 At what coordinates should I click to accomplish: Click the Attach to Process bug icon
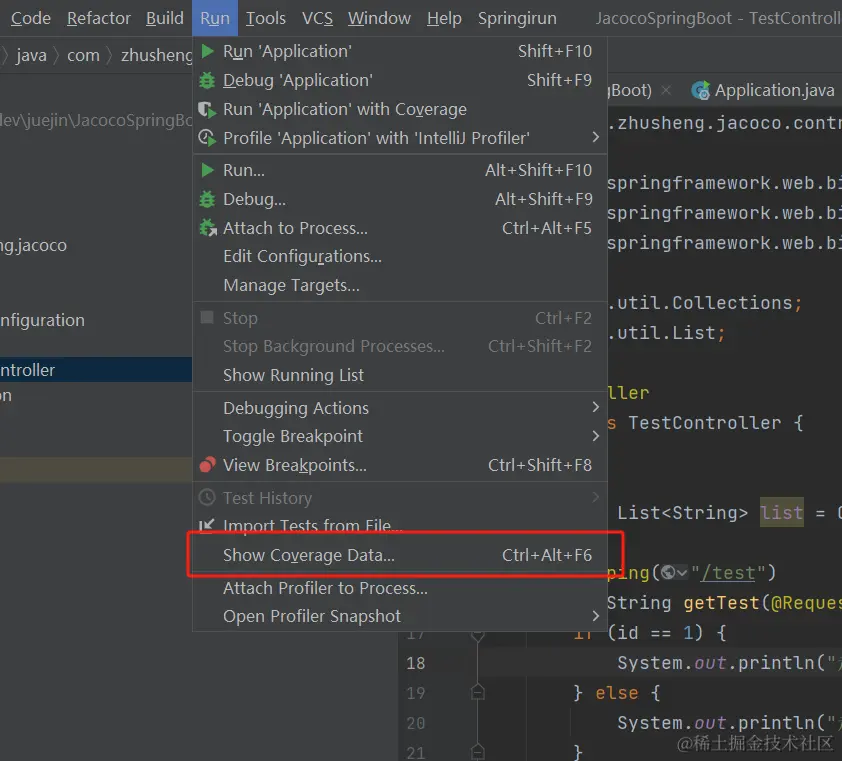pyautogui.click(x=208, y=228)
